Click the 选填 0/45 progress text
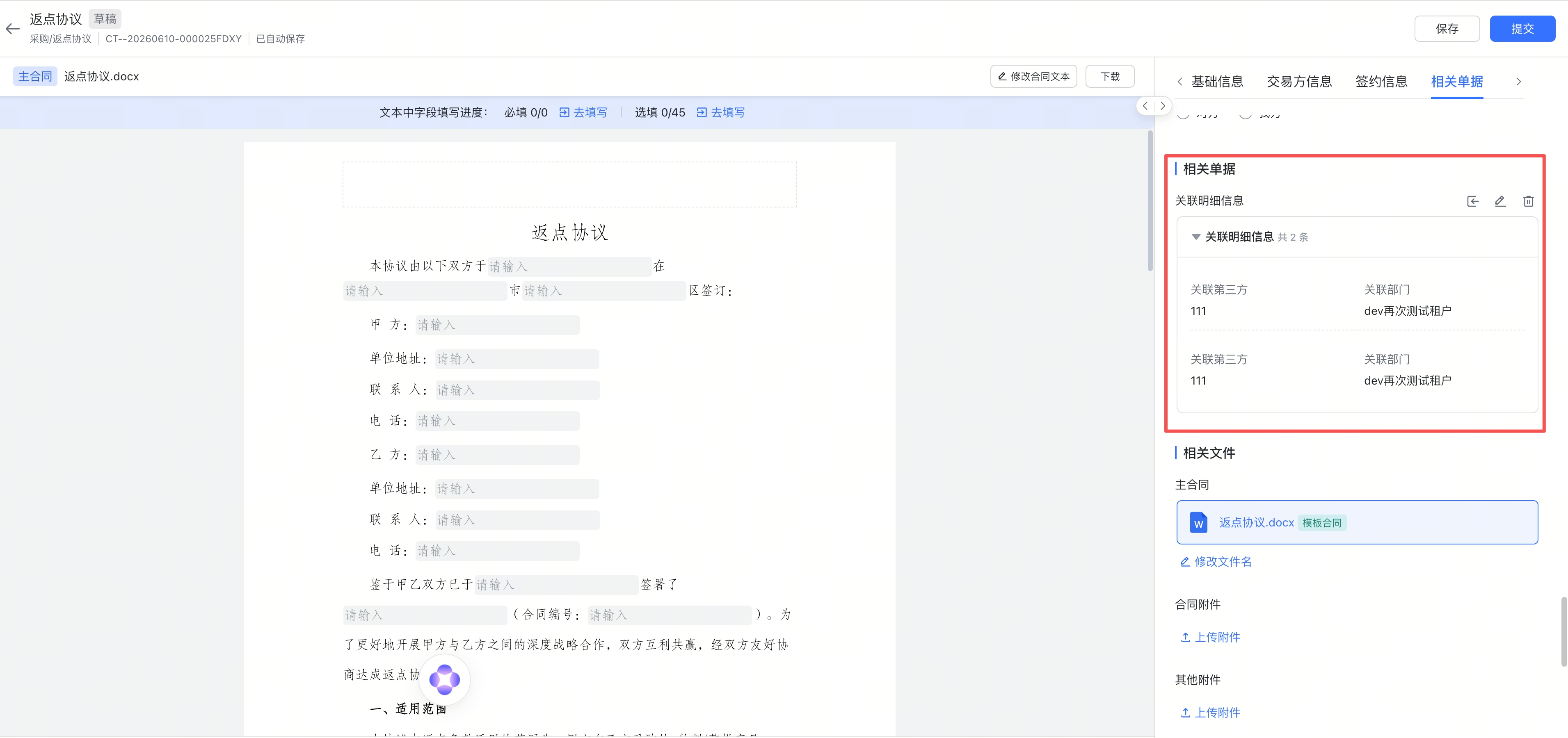The width and height of the screenshot is (1568, 738). [660, 113]
